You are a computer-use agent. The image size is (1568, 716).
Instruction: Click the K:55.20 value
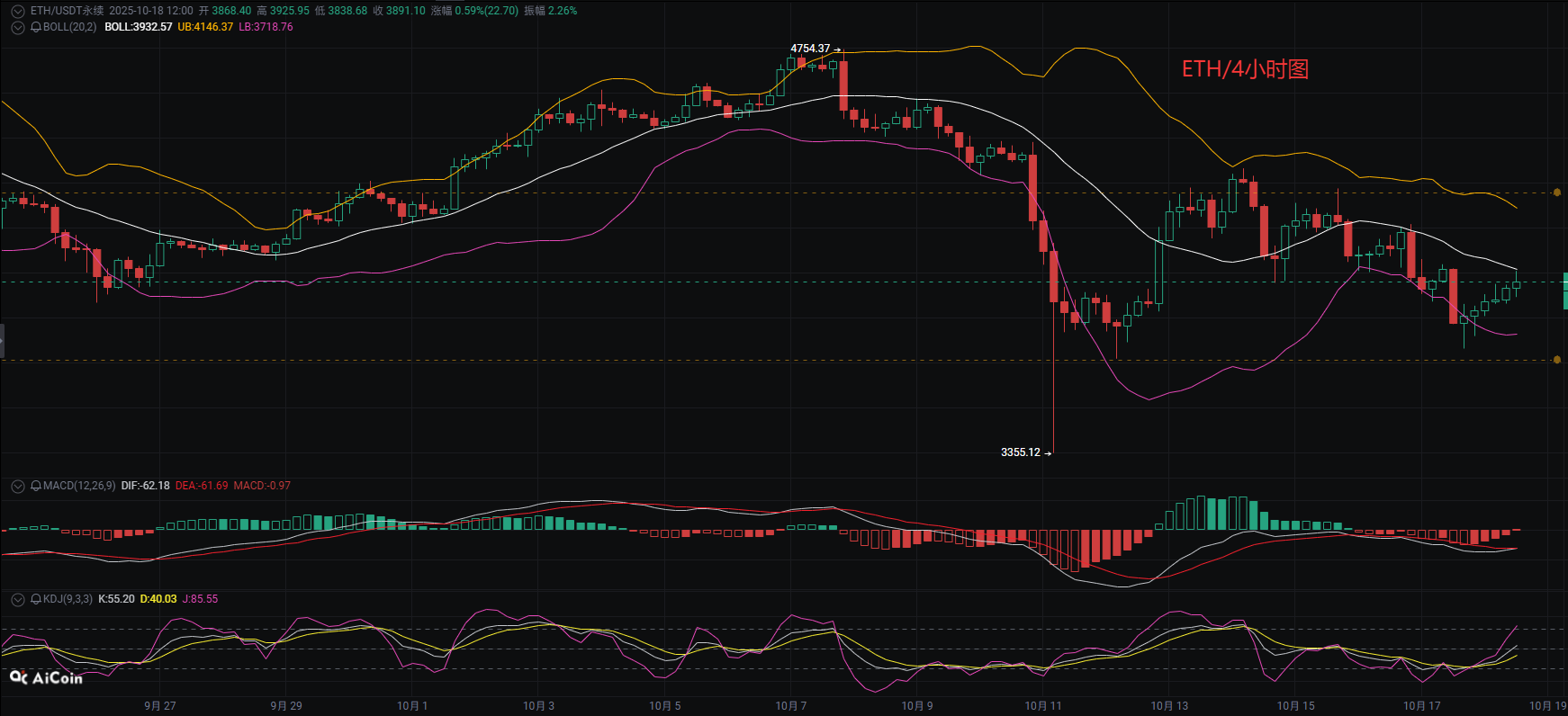pyautogui.click(x=116, y=599)
